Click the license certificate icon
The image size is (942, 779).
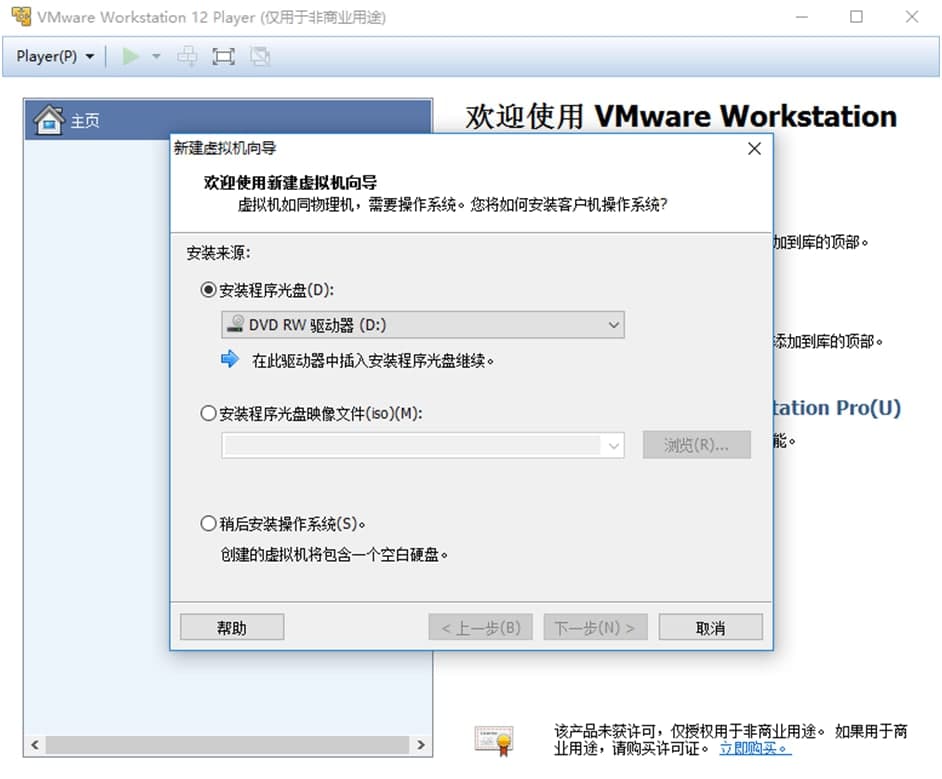pos(494,741)
